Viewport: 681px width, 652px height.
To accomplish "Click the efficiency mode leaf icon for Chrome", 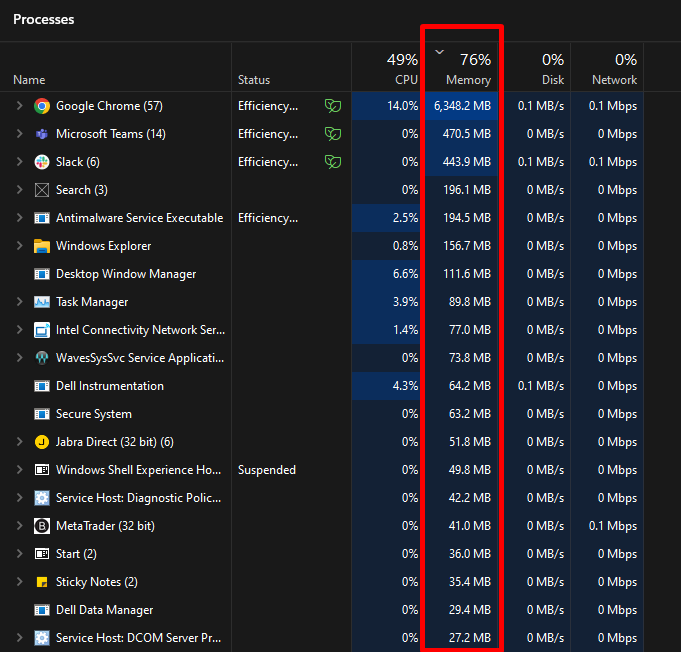I will tap(333, 106).
